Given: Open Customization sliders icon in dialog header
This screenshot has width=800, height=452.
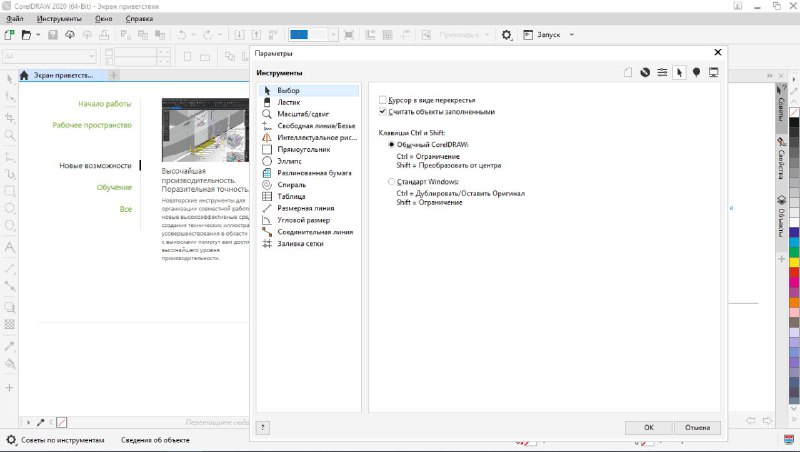Looking at the screenshot, I should pos(662,72).
